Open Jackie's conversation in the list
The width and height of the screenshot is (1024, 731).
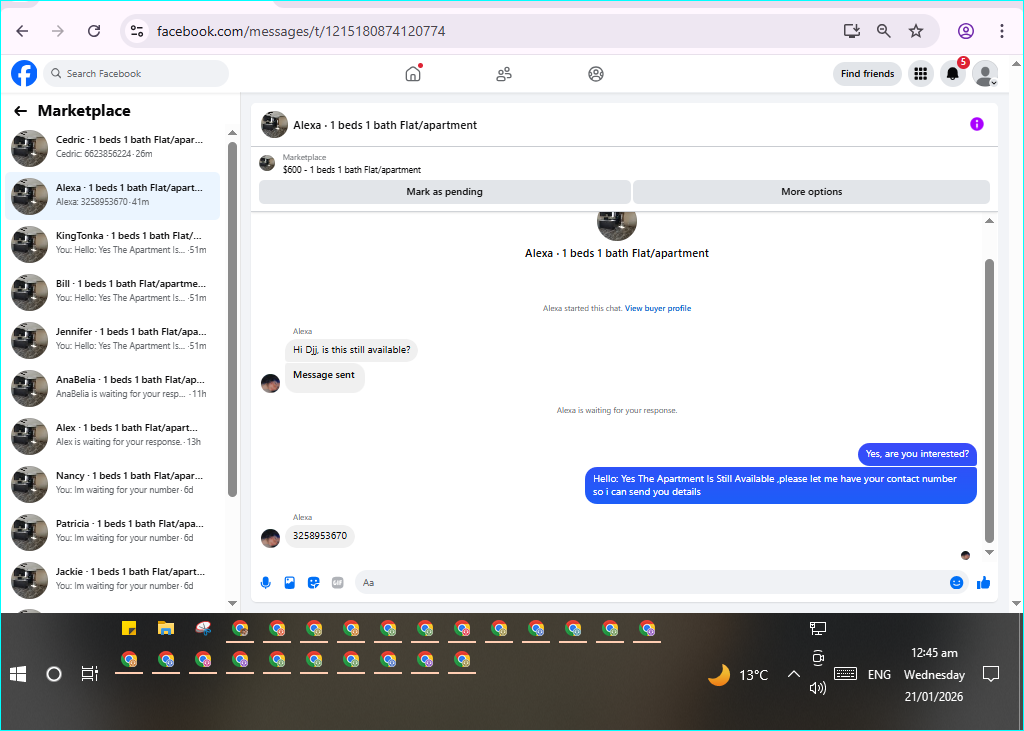click(113, 580)
